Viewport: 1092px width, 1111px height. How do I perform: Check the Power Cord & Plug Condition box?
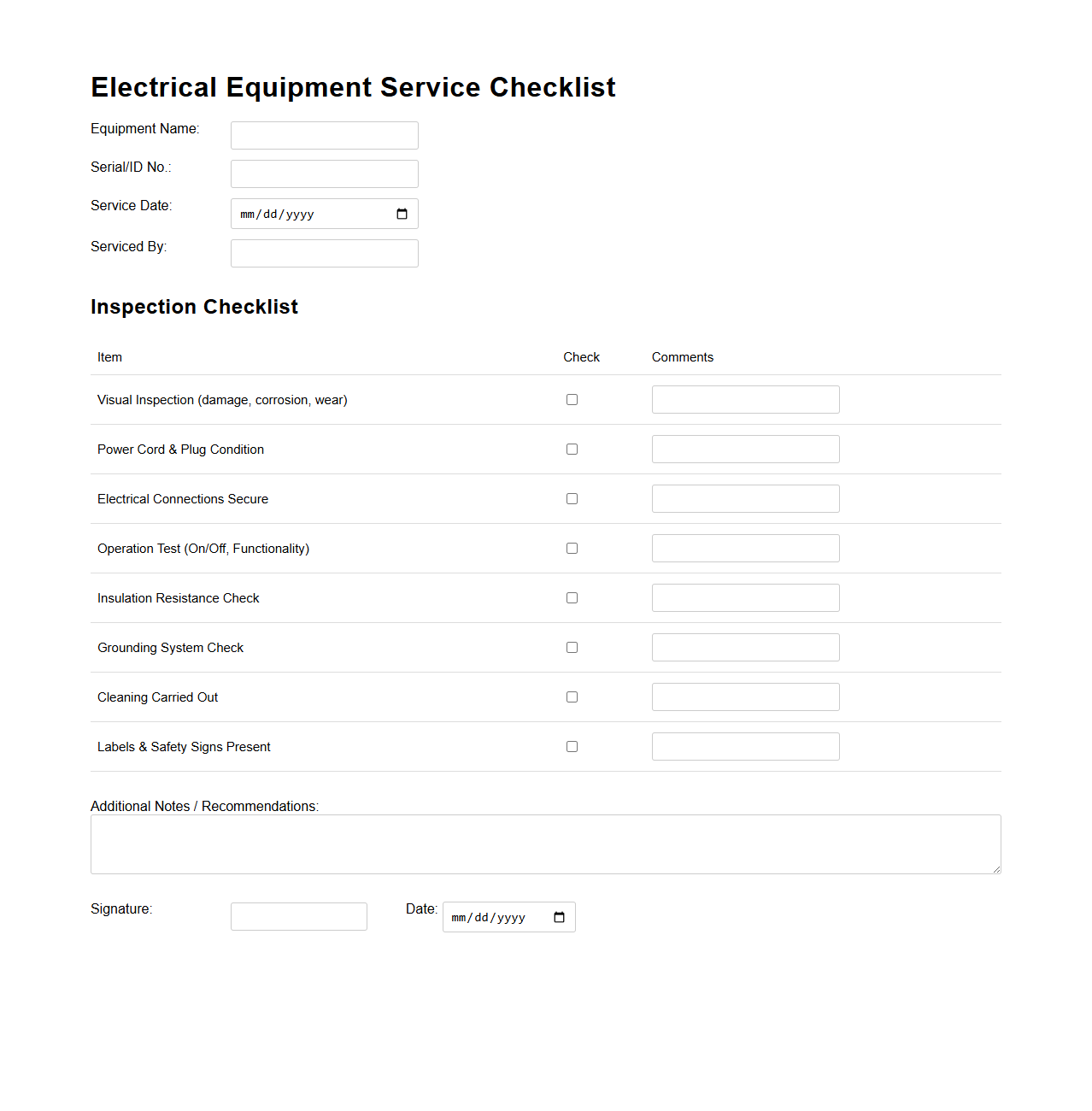[x=572, y=449]
